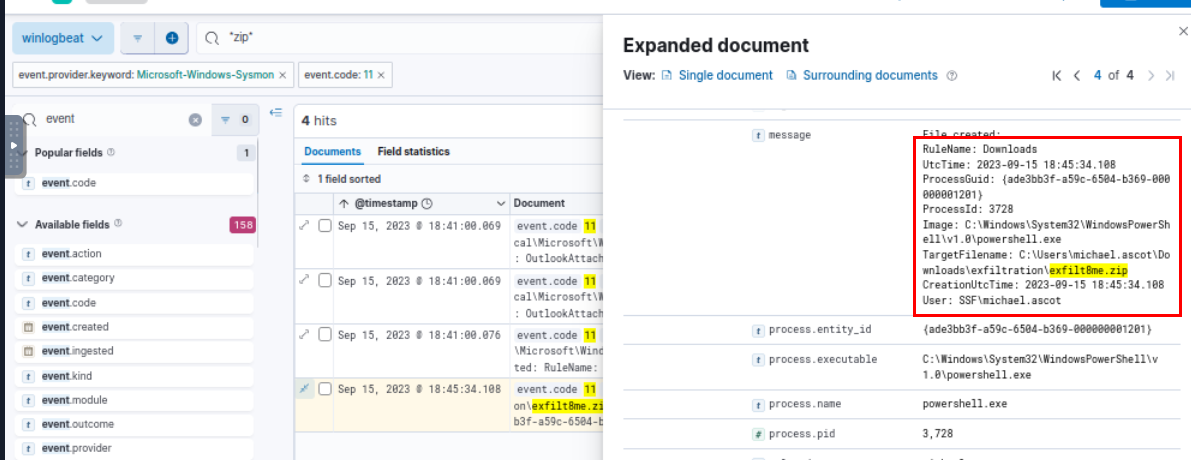Screen dimensions: 1191x460
Task: Select the Documents tab
Action: 332,152
